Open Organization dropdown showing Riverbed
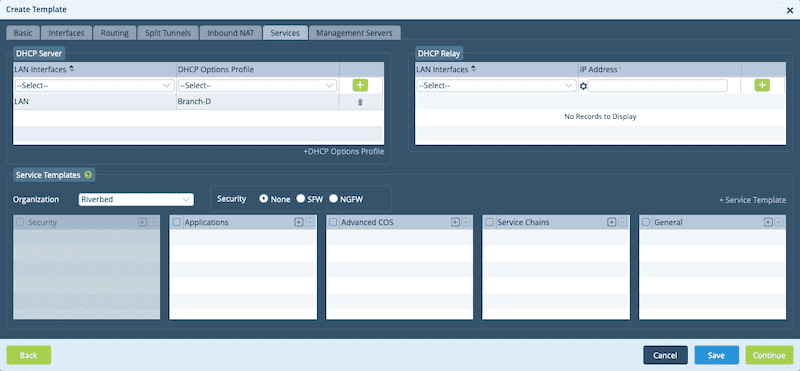This screenshot has height=371, width=800. click(x=136, y=200)
